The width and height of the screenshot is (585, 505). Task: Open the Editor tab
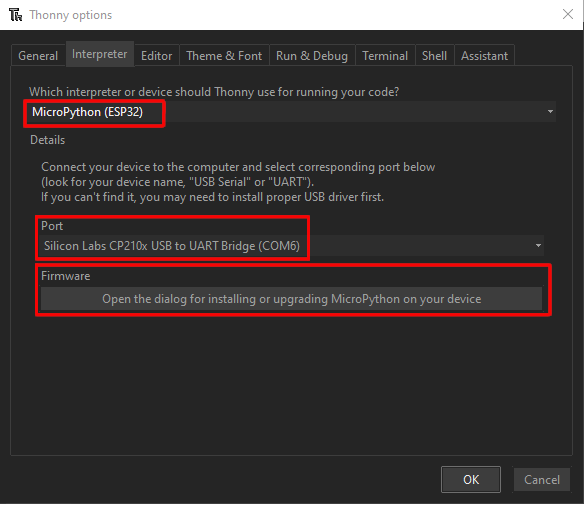point(157,56)
